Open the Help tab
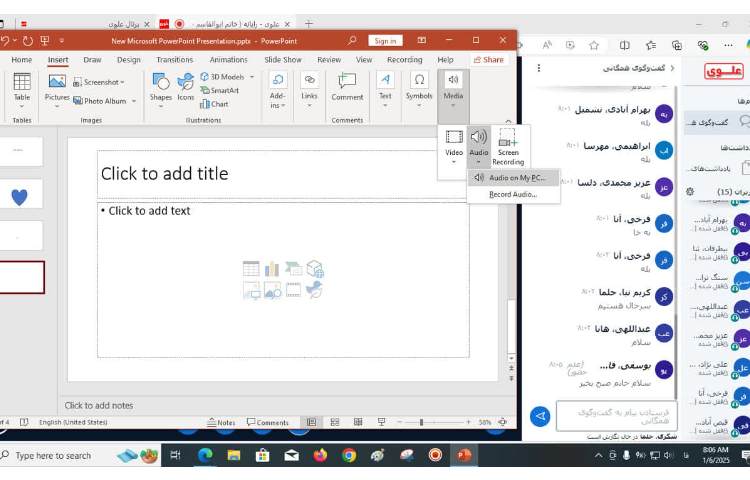The width and height of the screenshot is (750, 480). click(445, 60)
